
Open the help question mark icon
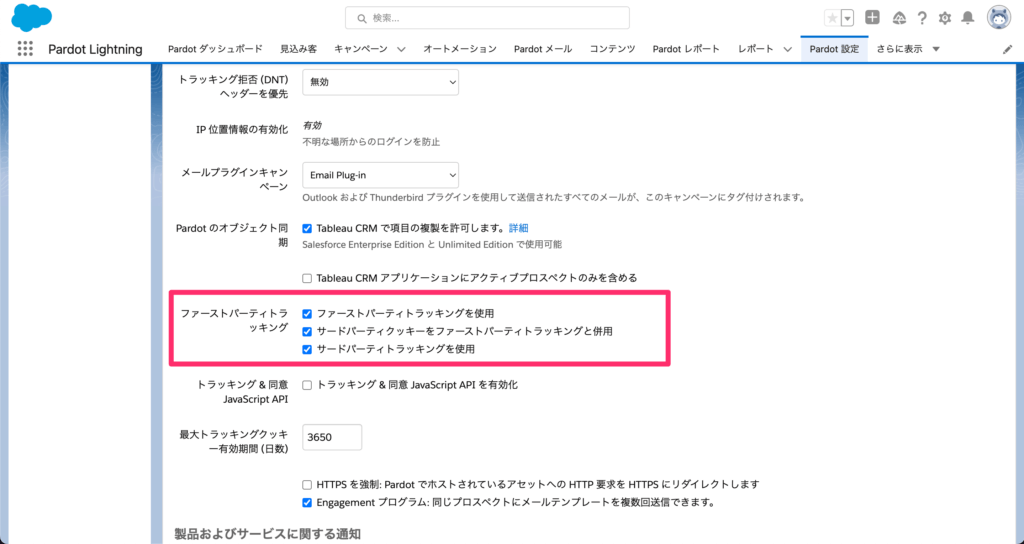[922, 18]
